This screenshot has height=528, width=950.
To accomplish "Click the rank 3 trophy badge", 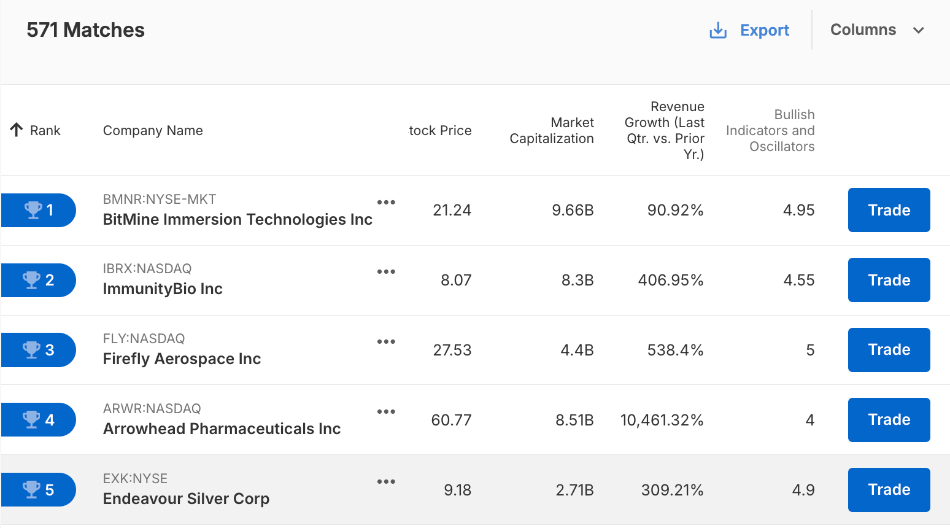I will [x=38, y=350].
